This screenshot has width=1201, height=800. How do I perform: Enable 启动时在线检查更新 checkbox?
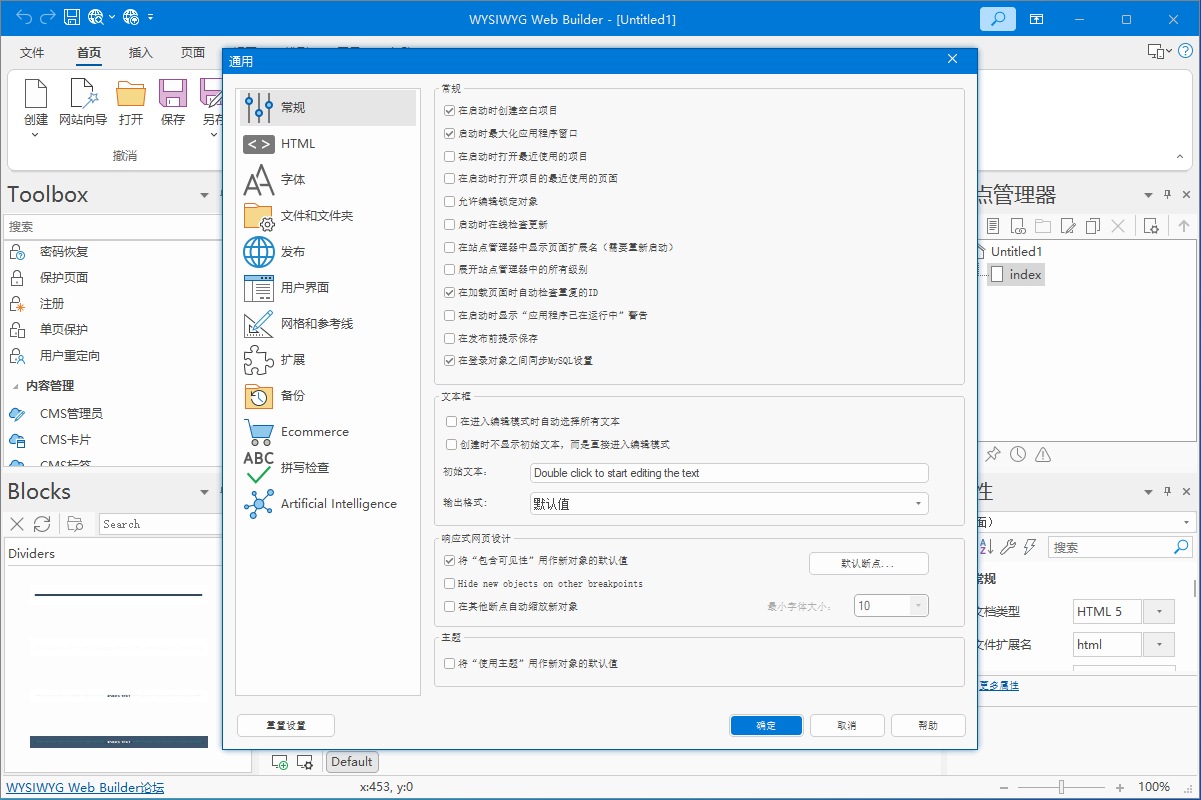click(x=449, y=224)
